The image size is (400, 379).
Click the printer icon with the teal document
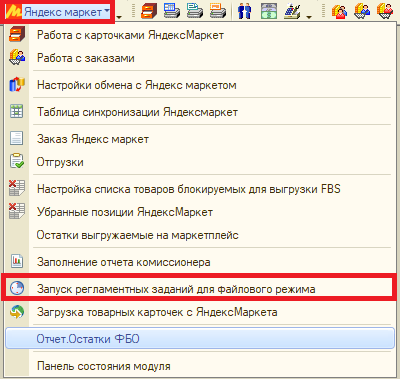pos(195,11)
